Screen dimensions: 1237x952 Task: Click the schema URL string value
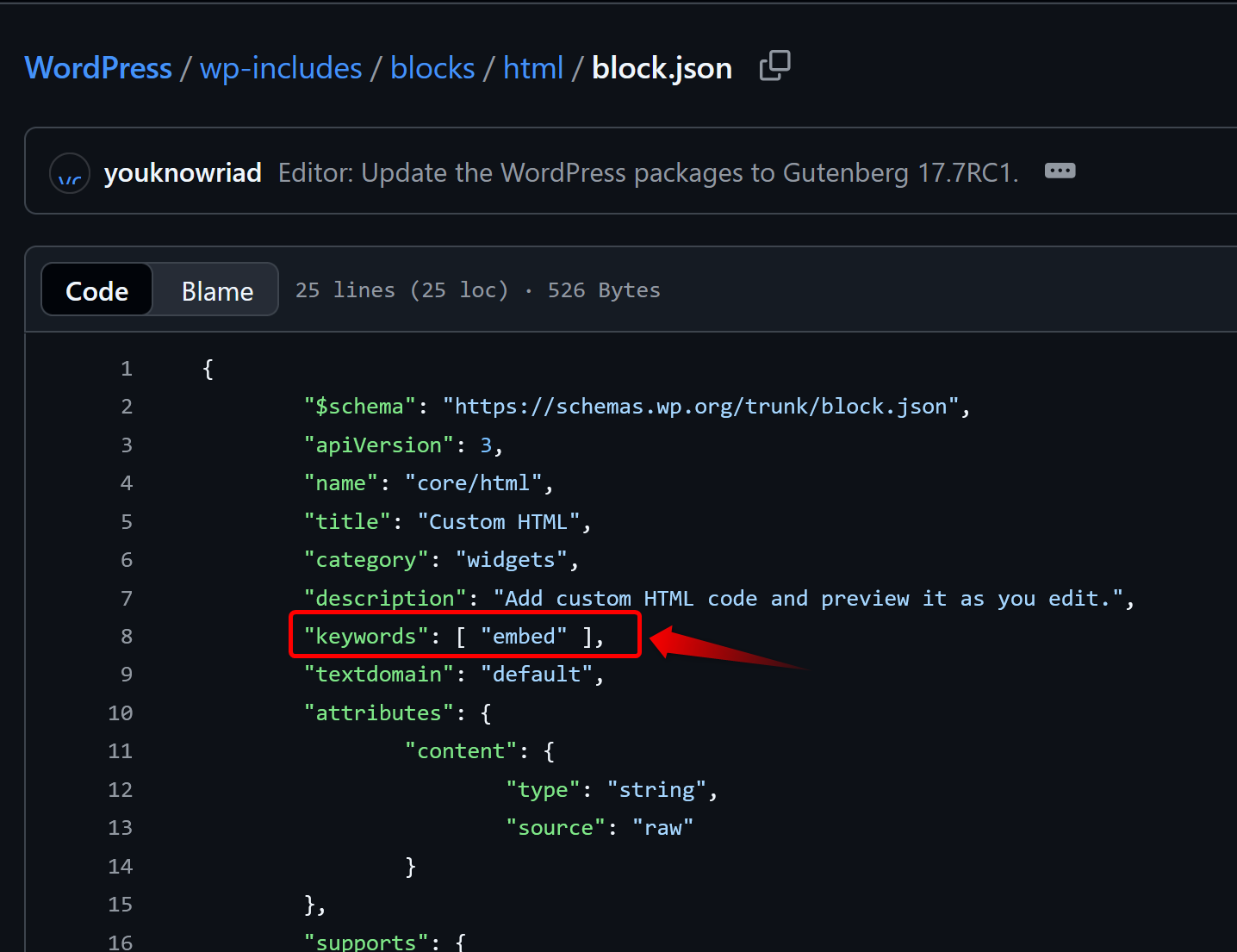pos(701,407)
